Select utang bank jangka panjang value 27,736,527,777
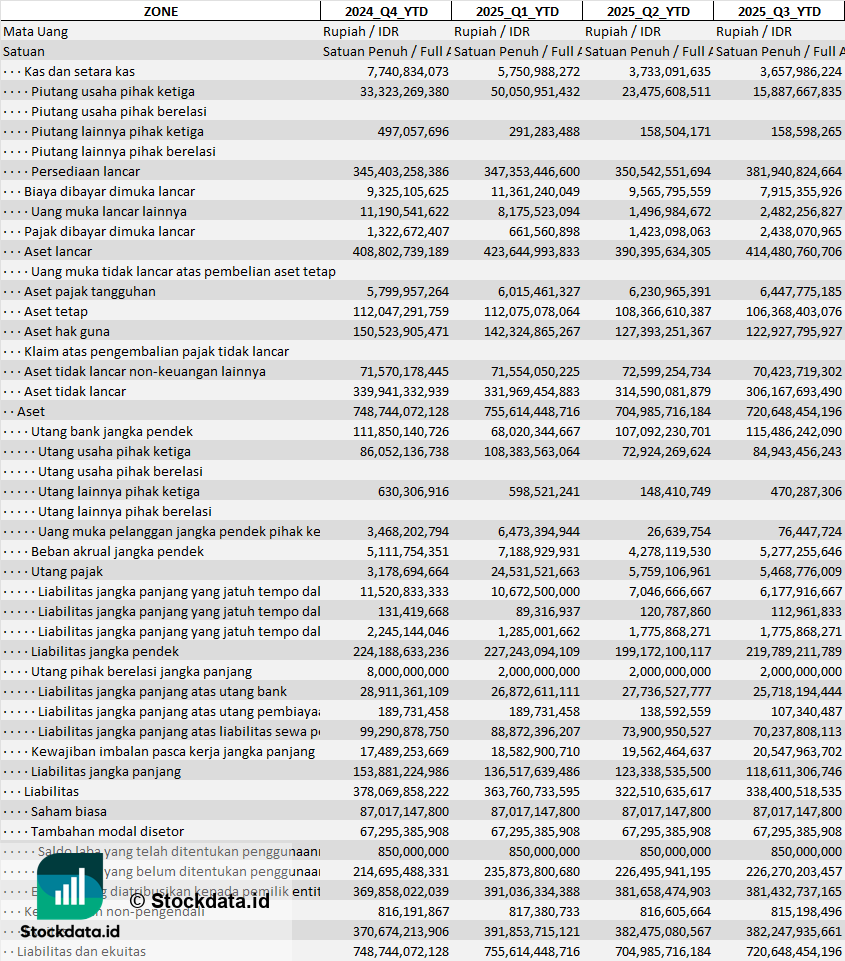Image resolution: width=845 pixels, height=961 pixels. pyautogui.click(x=666, y=692)
